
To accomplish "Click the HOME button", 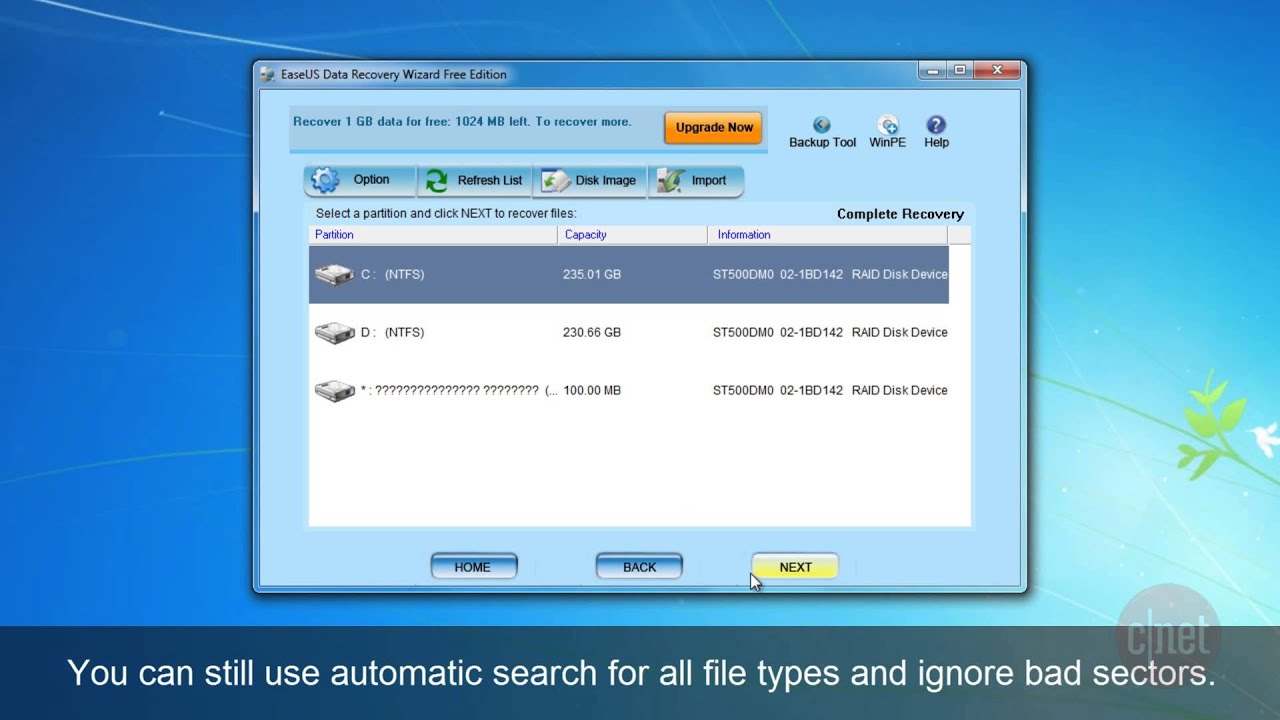I will click(473, 567).
